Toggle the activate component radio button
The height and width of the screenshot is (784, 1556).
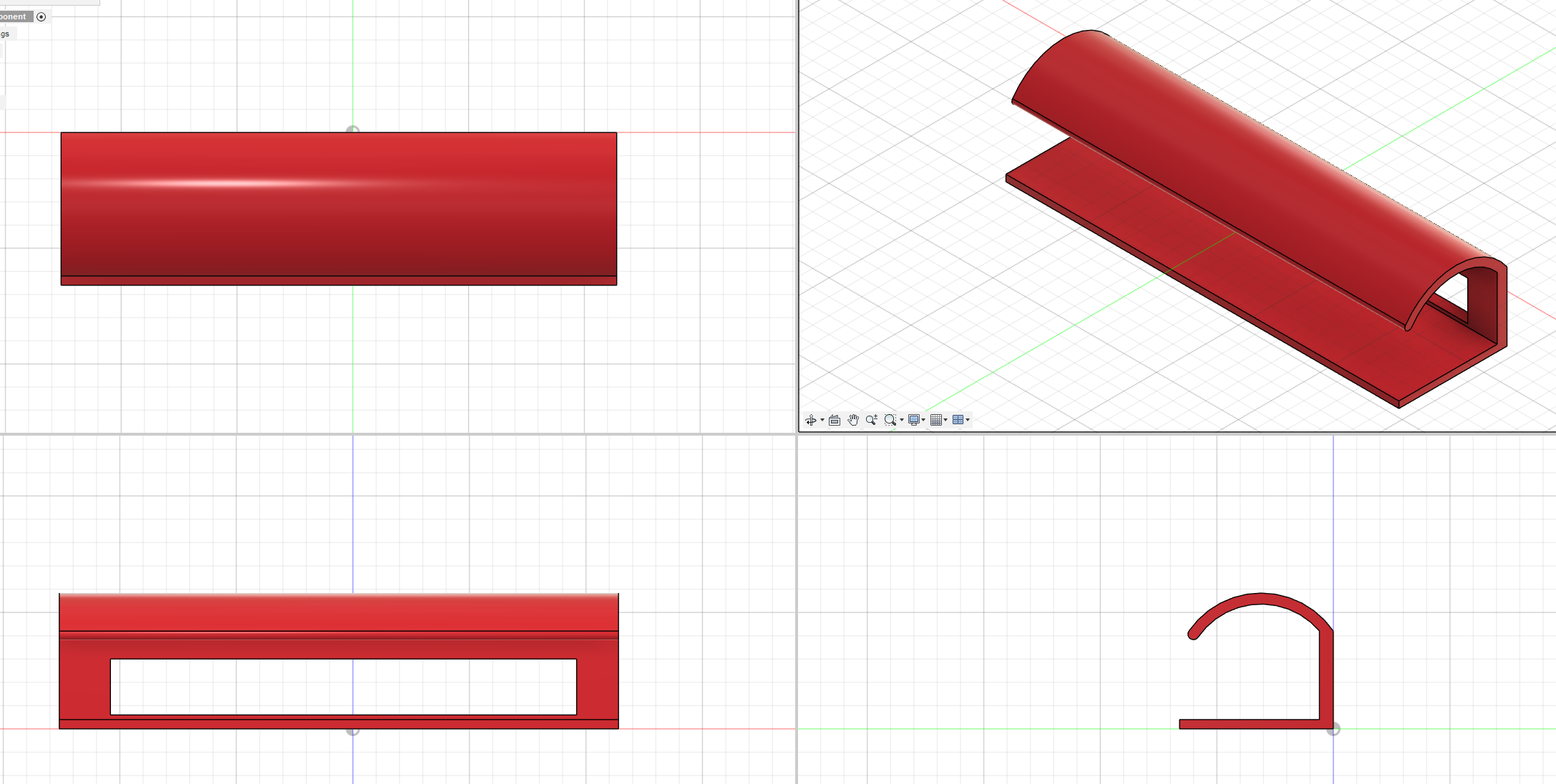(42, 16)
